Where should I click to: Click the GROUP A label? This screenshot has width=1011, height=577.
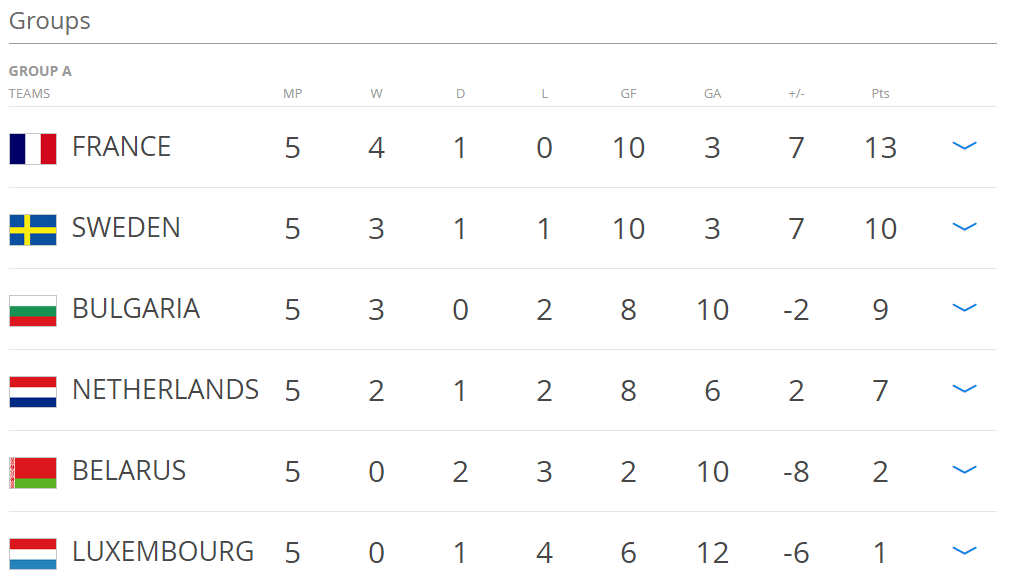(x=40, y=71)
